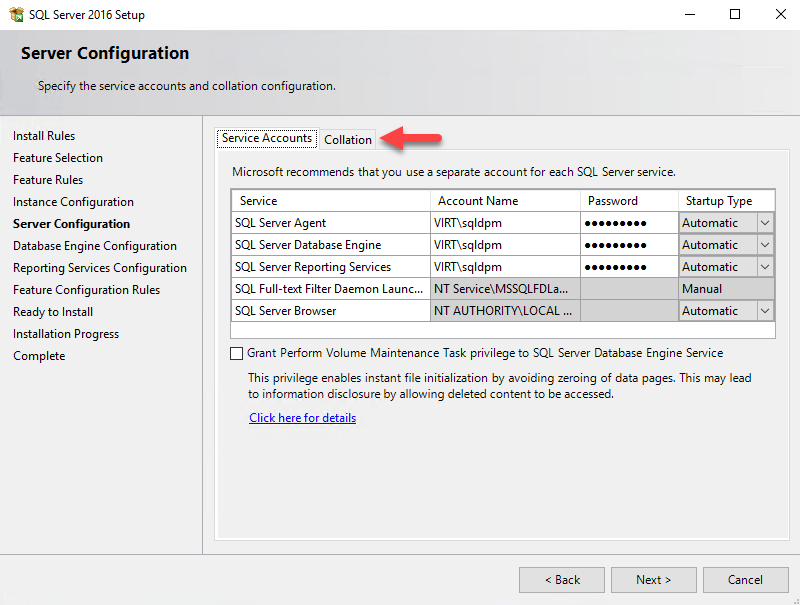The image size is (800, 605).
Task: Select Installation Progress step in sidebar
Action: pyautogui.click(x=66, y=334)
